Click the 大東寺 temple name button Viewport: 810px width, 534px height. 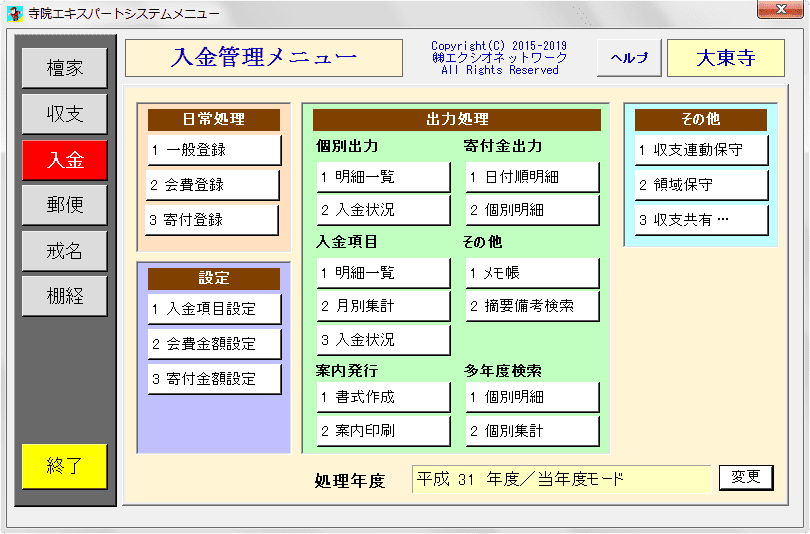pos(726,58)
